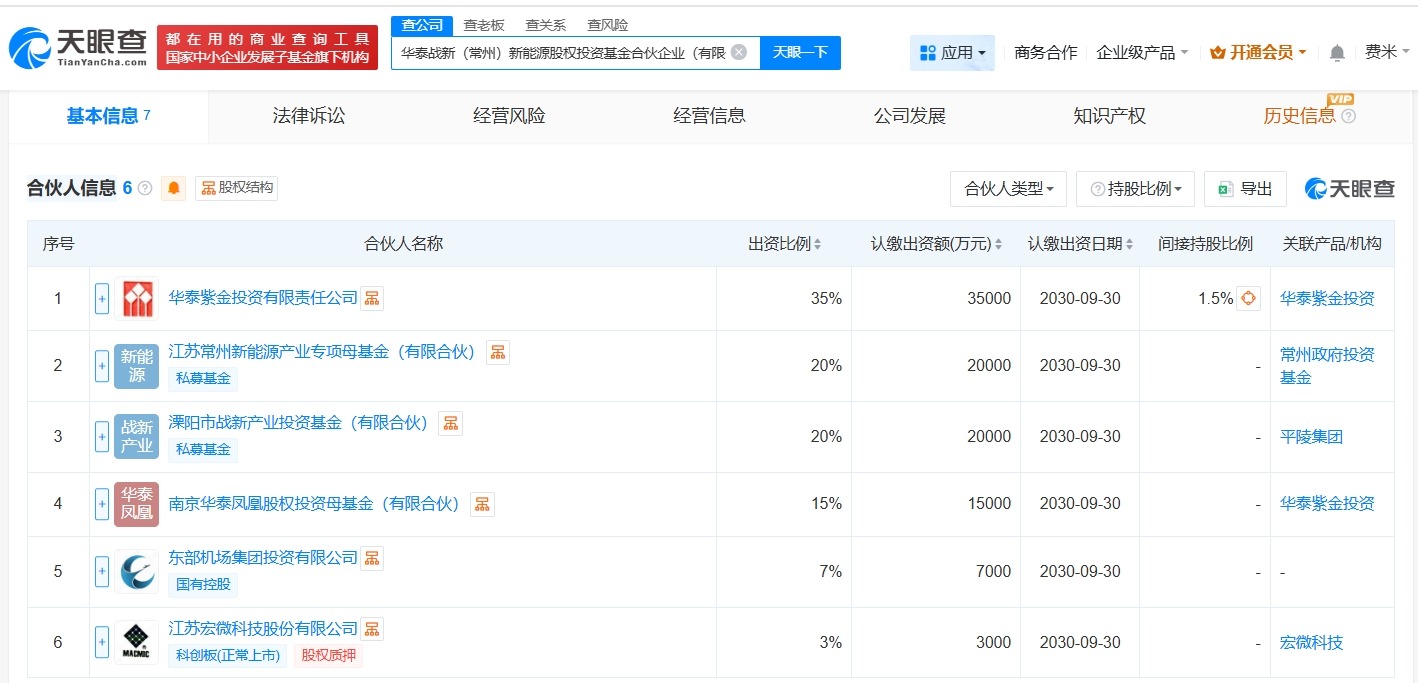Click the bell icon beside 合伙人信息
This screenshot has height=683, width=1418.
pyautogui.click(x=173, y=188)
